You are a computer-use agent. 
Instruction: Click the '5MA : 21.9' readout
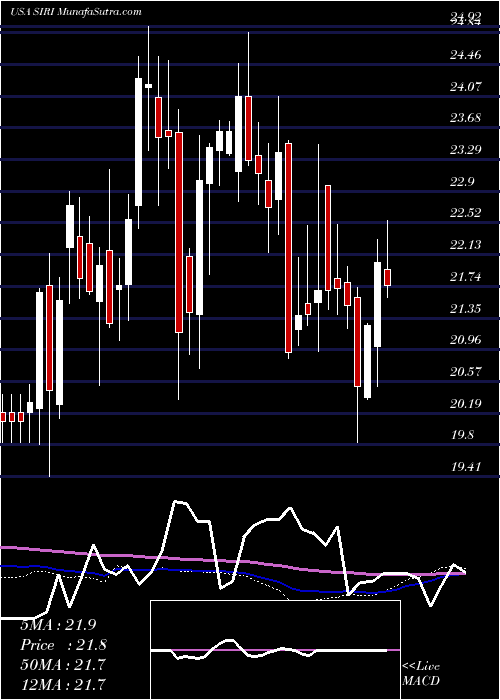click(x=58, y=625)
